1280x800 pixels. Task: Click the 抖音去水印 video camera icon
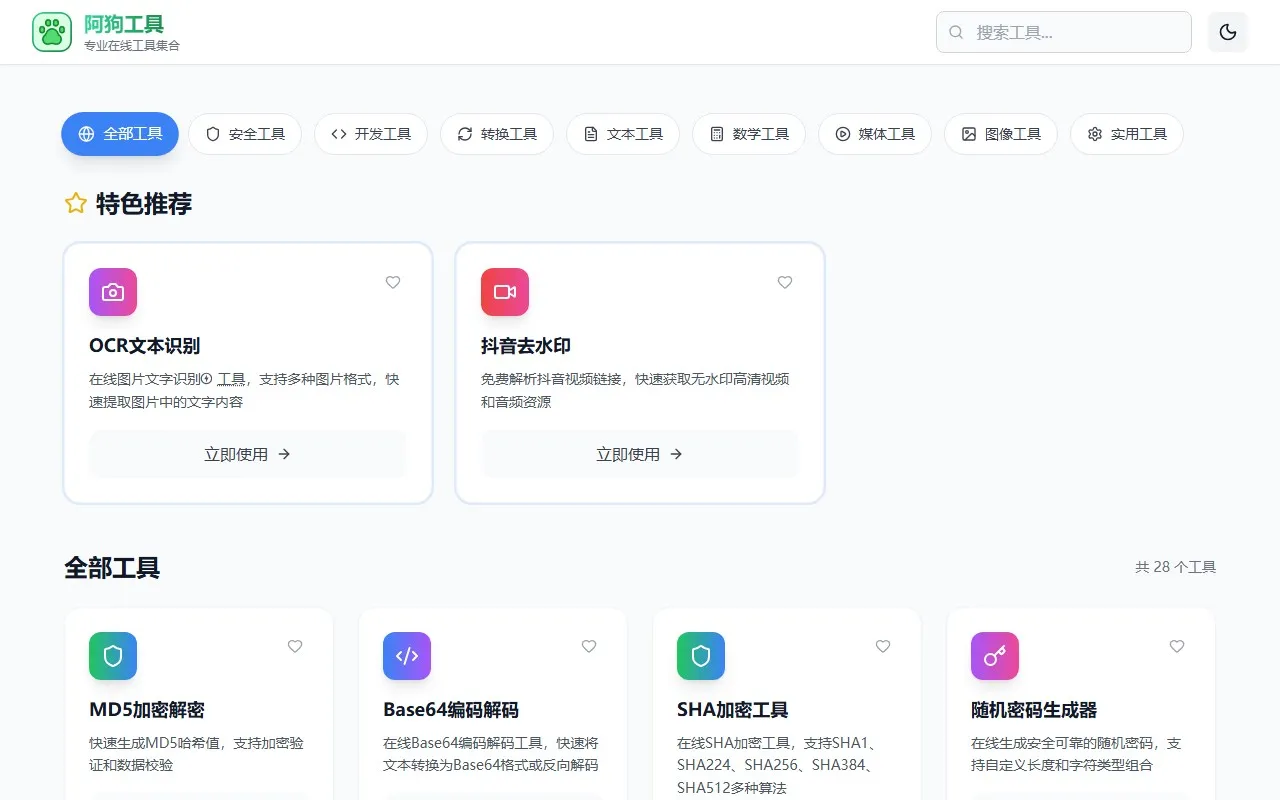[x=504, y=292]
